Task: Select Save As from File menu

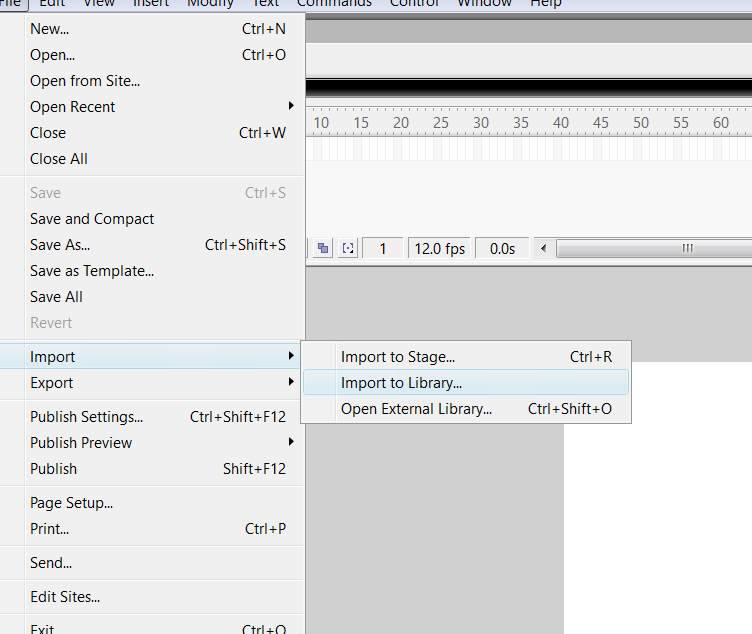Action: 60,245
